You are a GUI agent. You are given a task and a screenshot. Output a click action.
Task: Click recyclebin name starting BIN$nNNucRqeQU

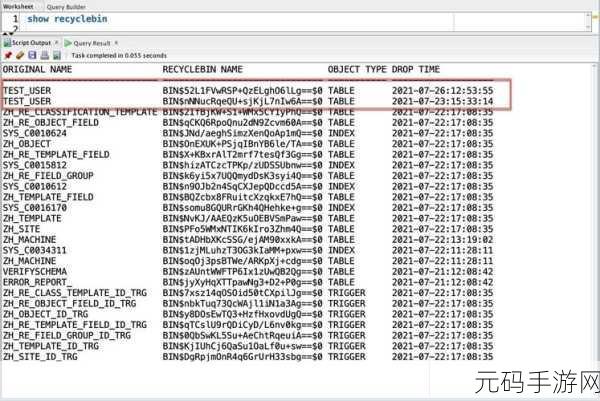click(x=242, y=101)
